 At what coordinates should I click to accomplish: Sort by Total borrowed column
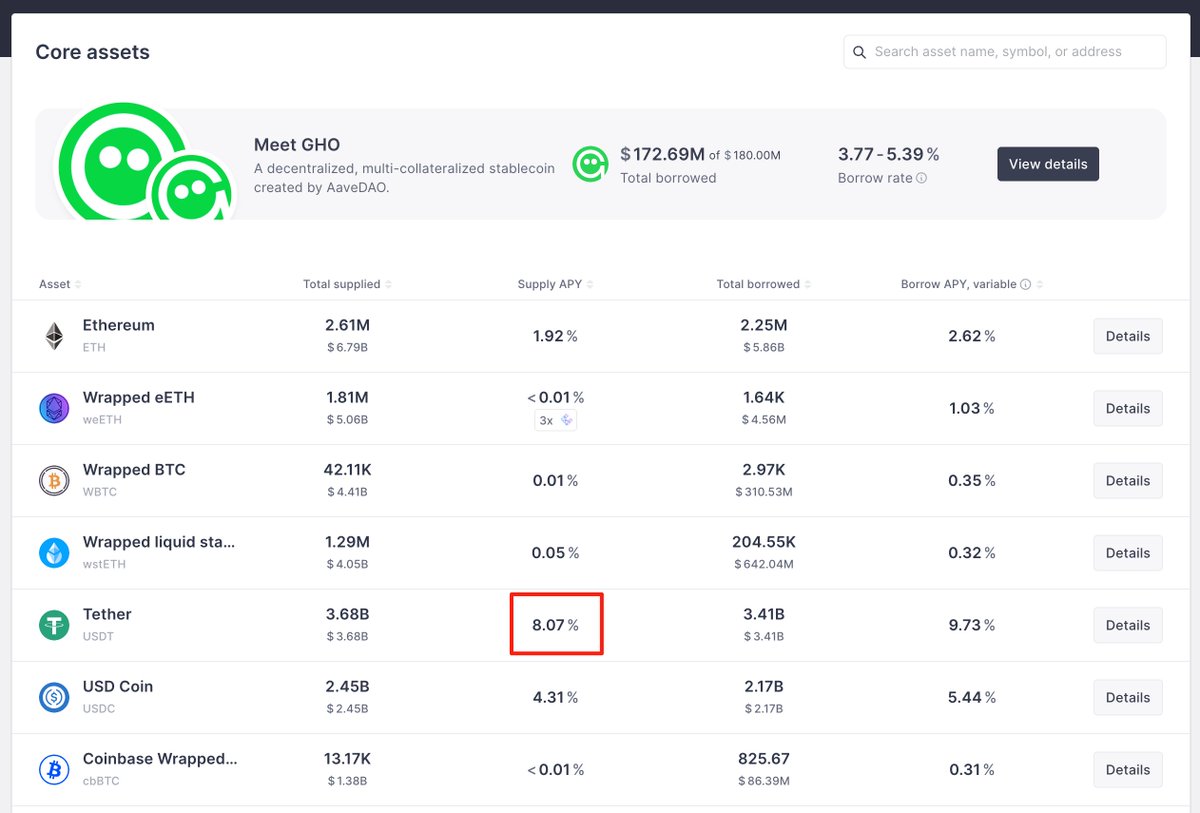(764, 284)
